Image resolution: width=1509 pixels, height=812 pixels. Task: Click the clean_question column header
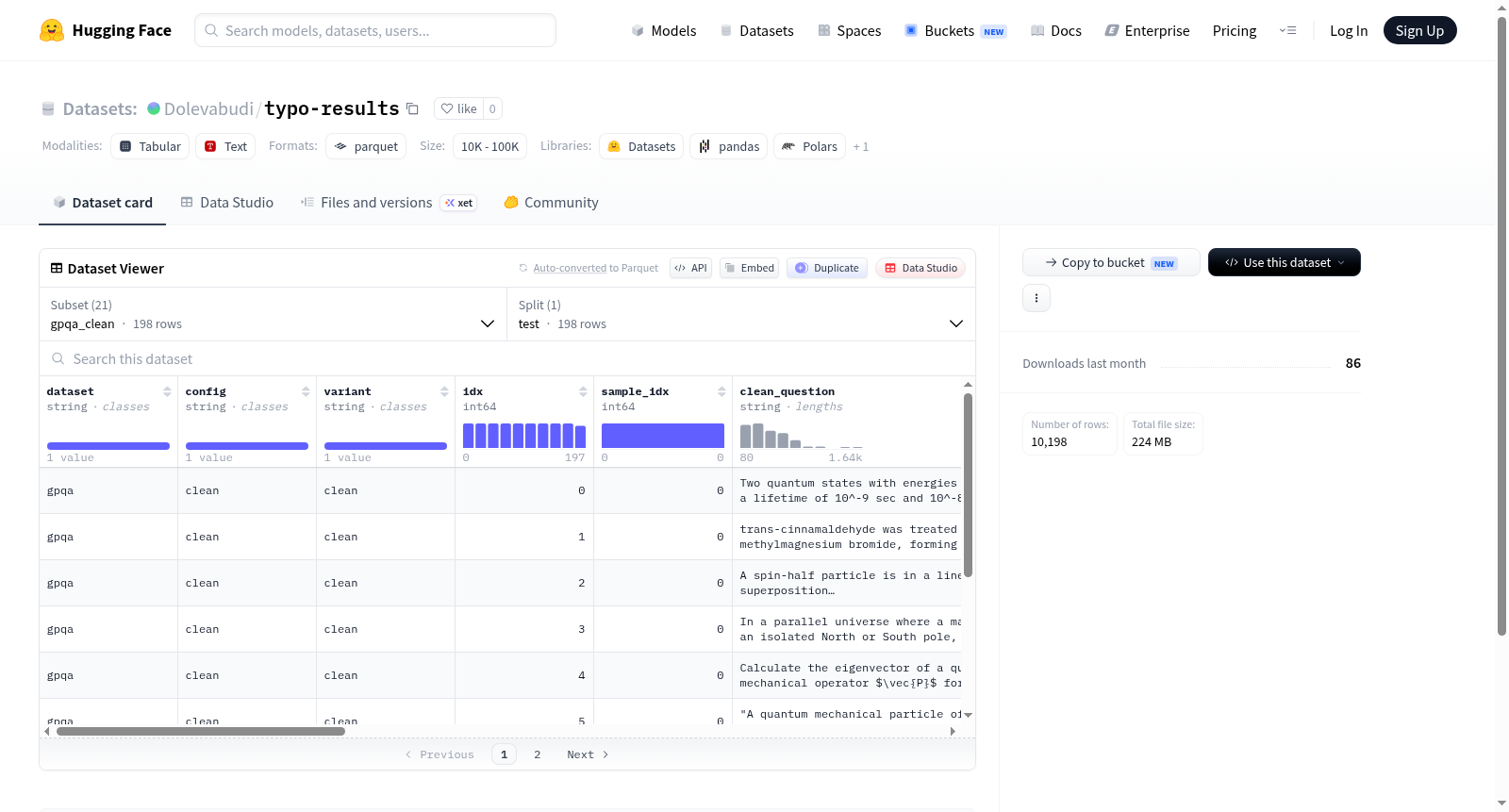788,391
